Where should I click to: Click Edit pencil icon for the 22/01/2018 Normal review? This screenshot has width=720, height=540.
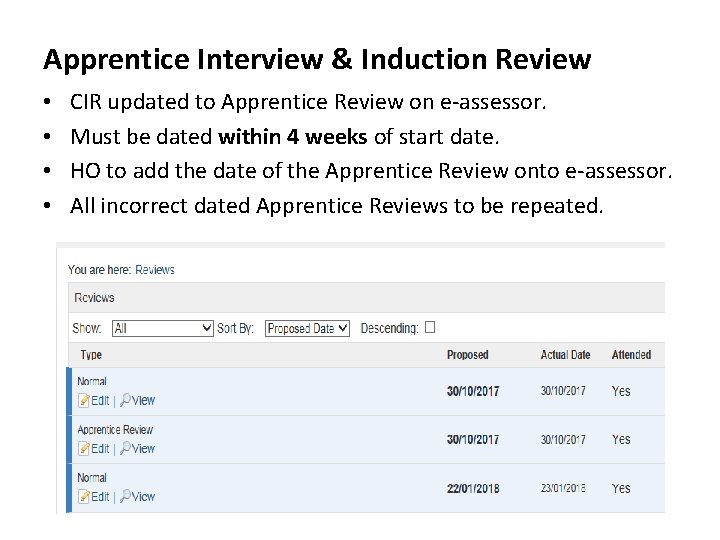[84, 497]
